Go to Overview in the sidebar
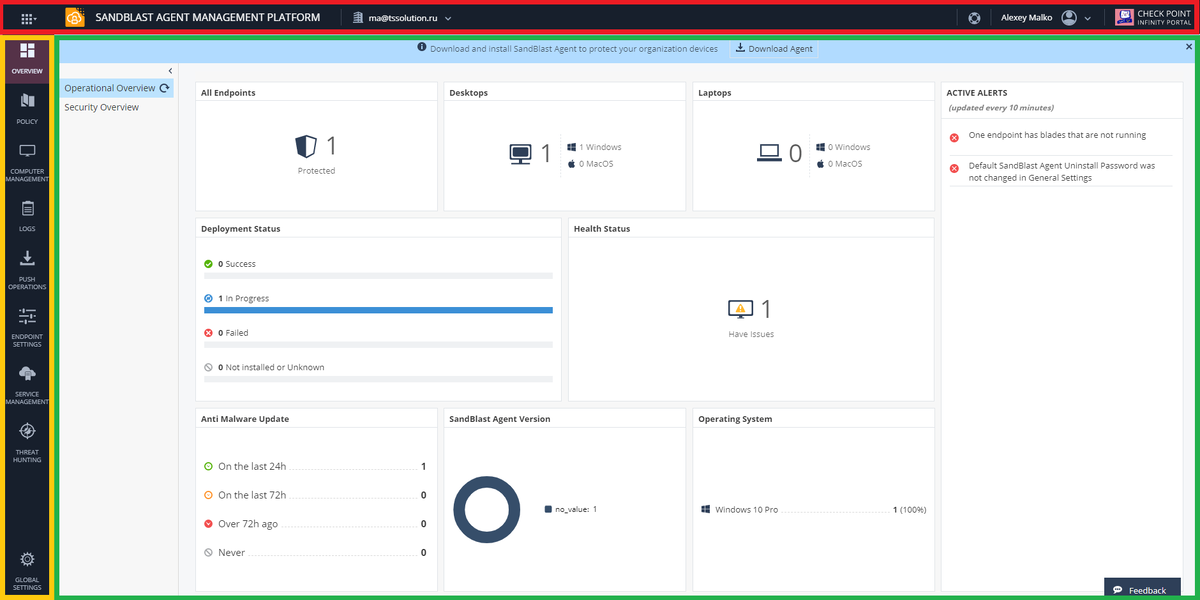This screenshot has width=1200, height=600. click(28, 60)
